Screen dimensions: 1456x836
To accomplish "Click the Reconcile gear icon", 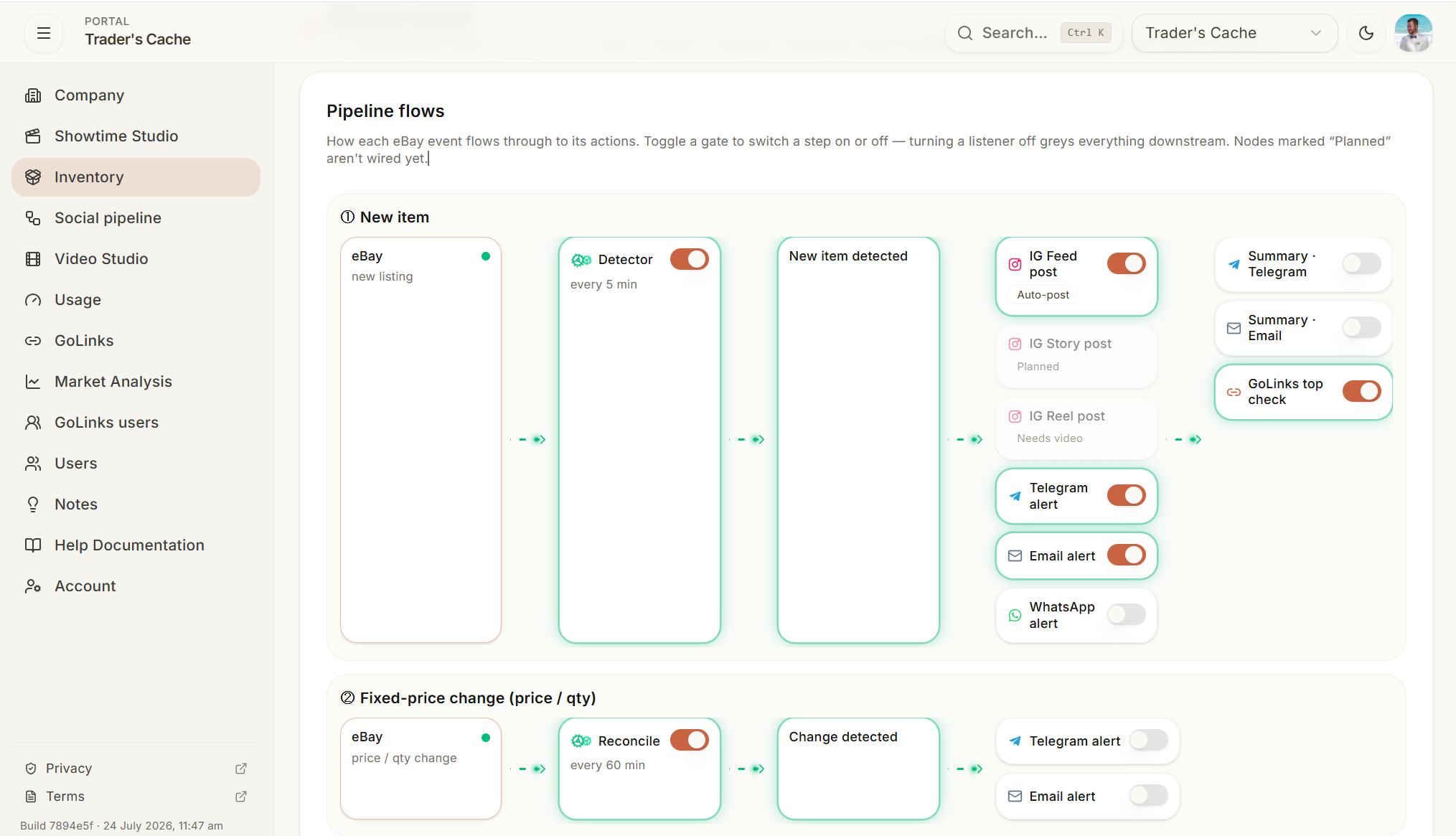I will pyautogui.click(x=581, y=741).
